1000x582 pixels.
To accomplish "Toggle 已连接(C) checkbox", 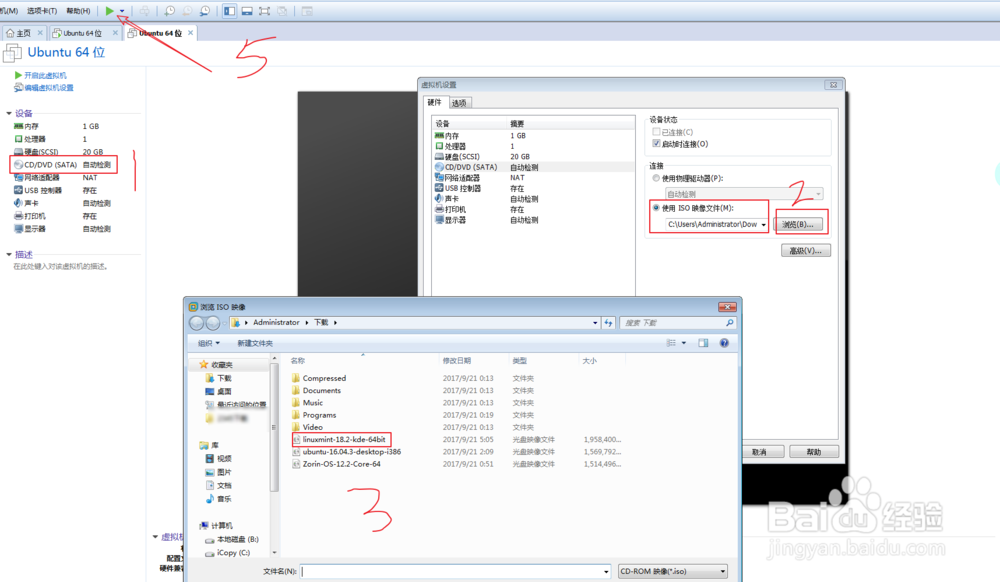I will click(x=656, y=132).
